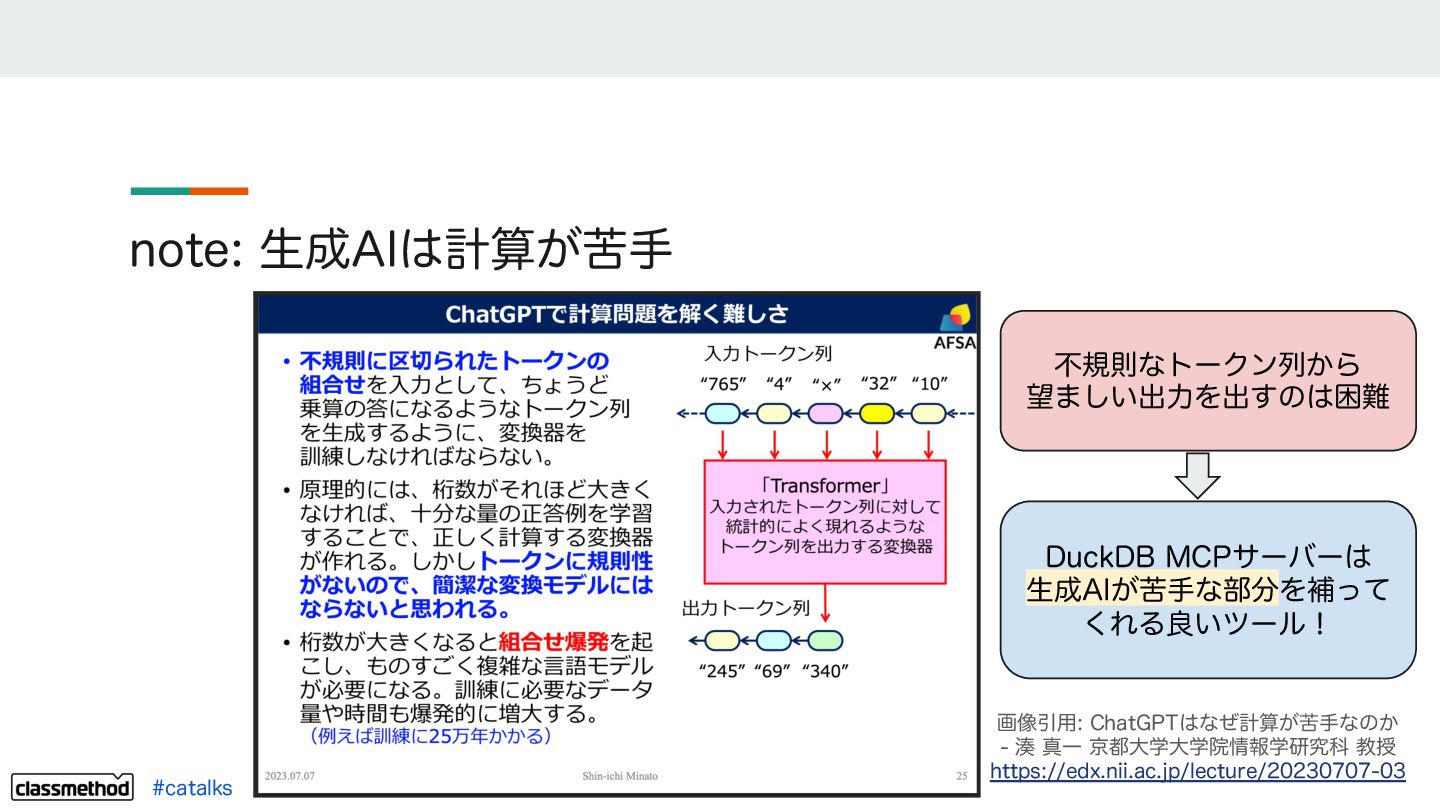This screenshot has width=1440, height=810.
Task: Click the slide title 'note: 生成AIは計算が苦手'
Action: 401,250
